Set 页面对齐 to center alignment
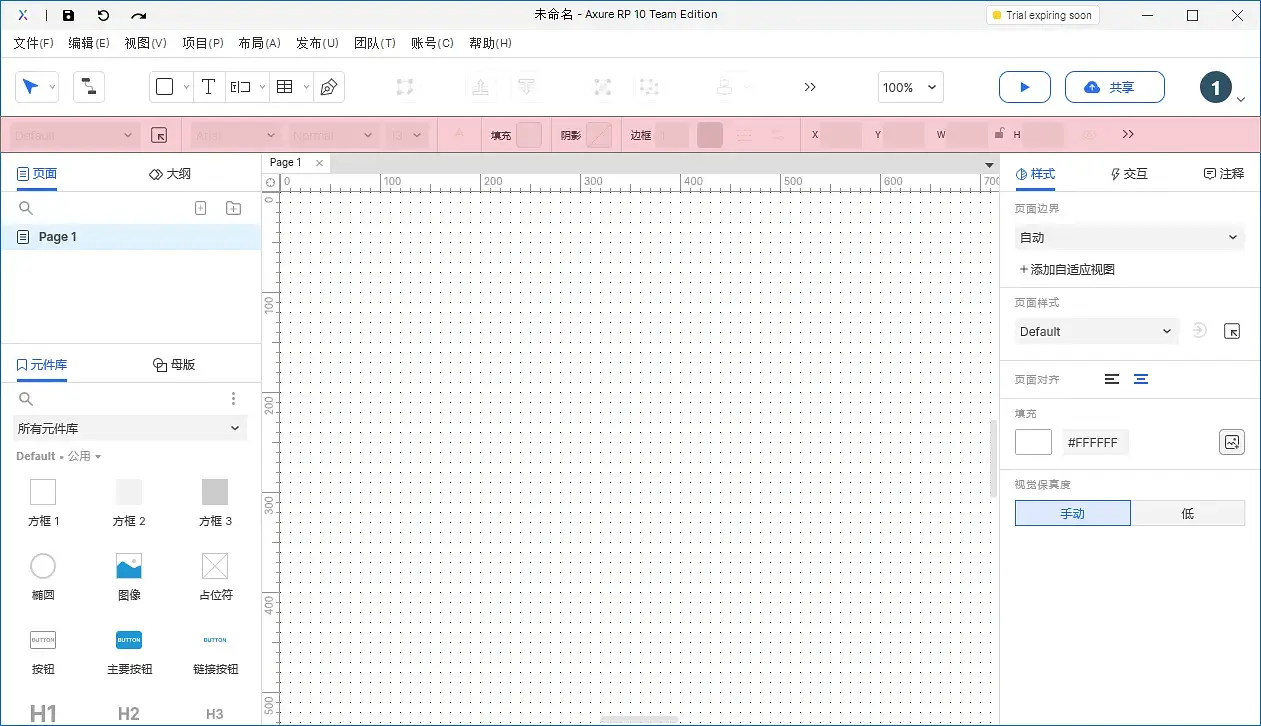Image resolution: width=1261 pixels, height=726 pixels. click(1141, 379)
